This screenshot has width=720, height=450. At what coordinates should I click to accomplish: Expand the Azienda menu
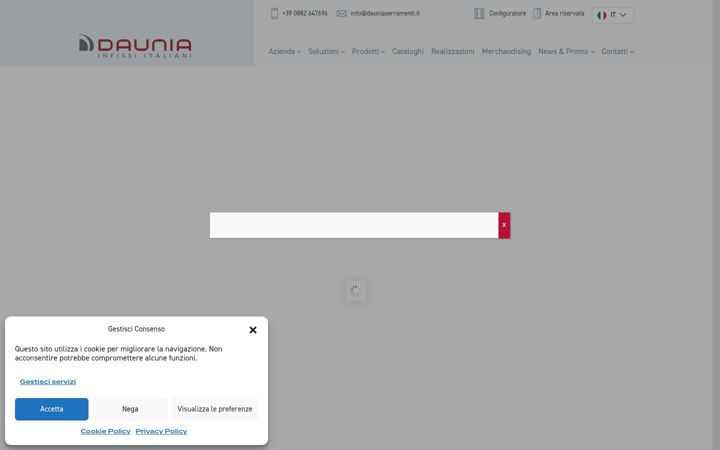[x=285, y=51]
